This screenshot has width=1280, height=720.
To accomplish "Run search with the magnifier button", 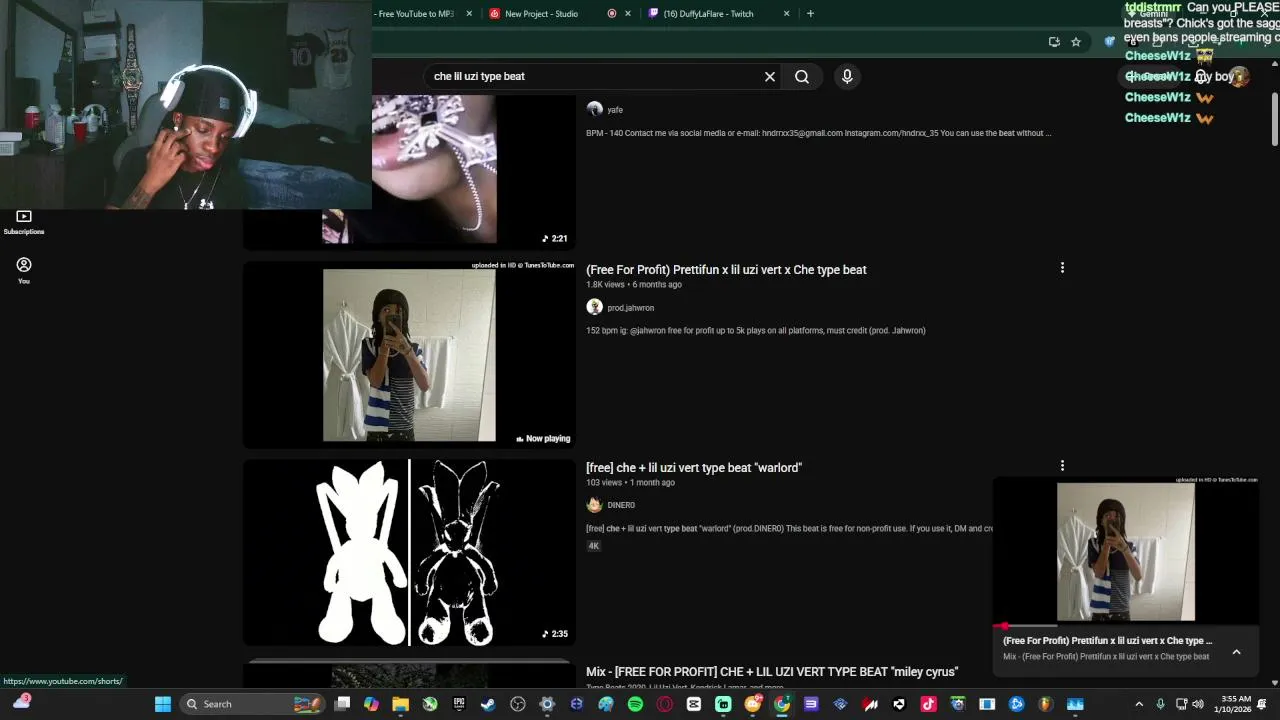I will coord(802,76).
